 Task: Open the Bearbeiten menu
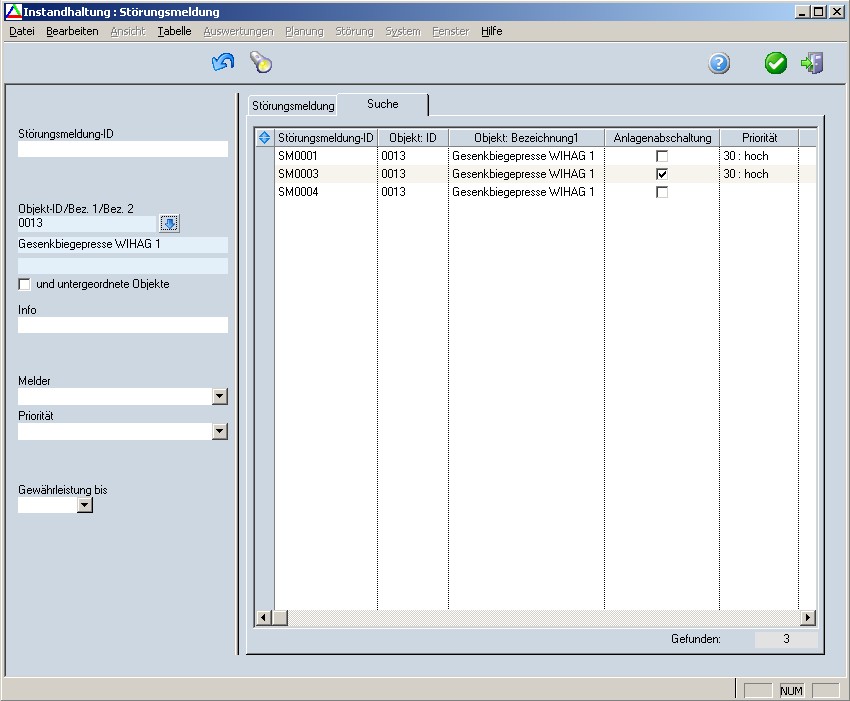72,31
